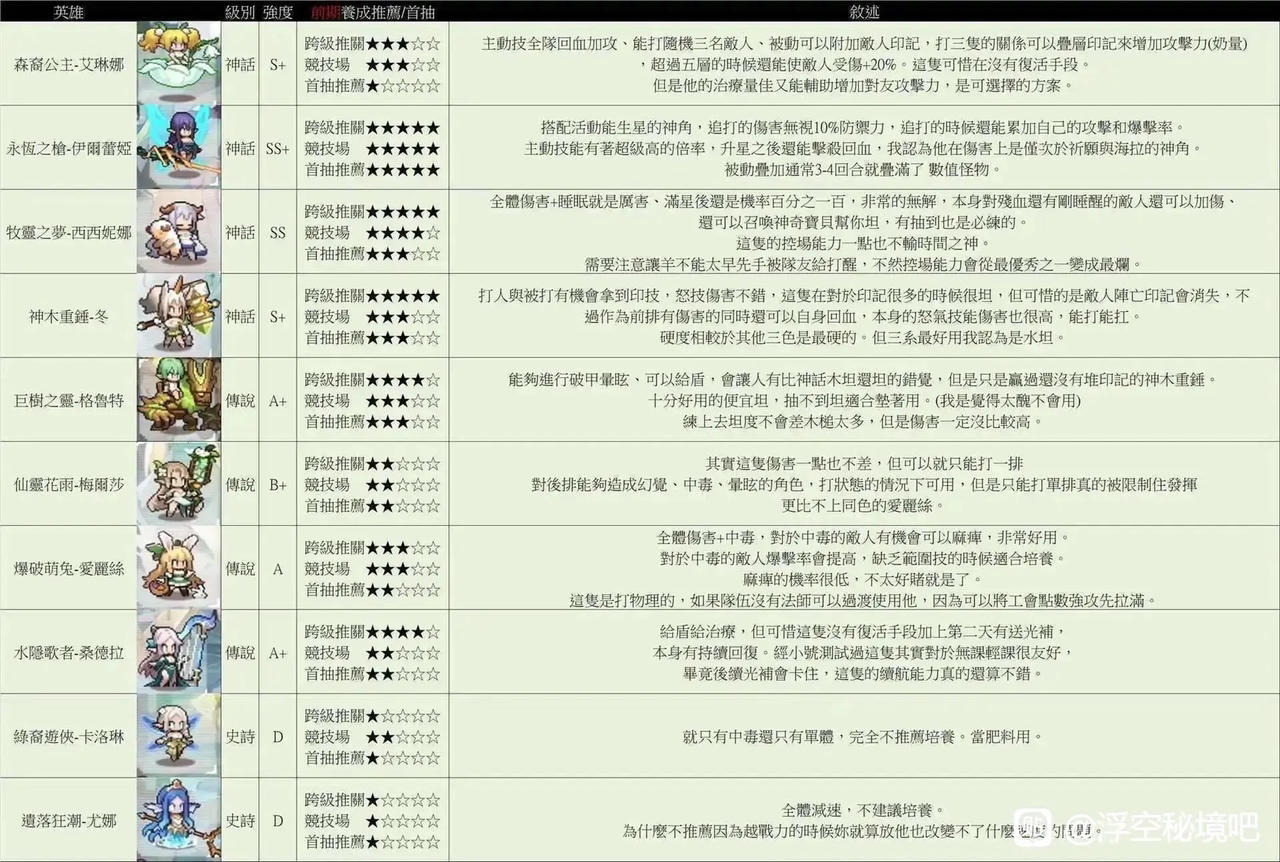Select the name text 永恆之槍-伊爾蕾姬

coord(69,148)
